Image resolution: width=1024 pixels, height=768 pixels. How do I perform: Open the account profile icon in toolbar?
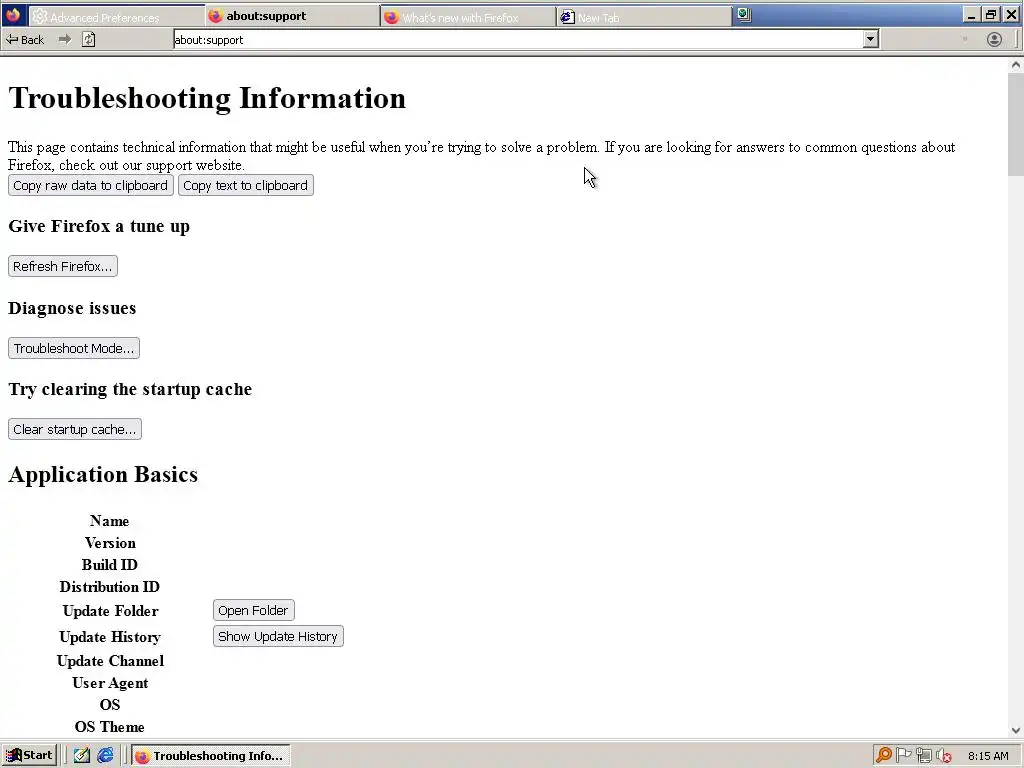[994, 40]
